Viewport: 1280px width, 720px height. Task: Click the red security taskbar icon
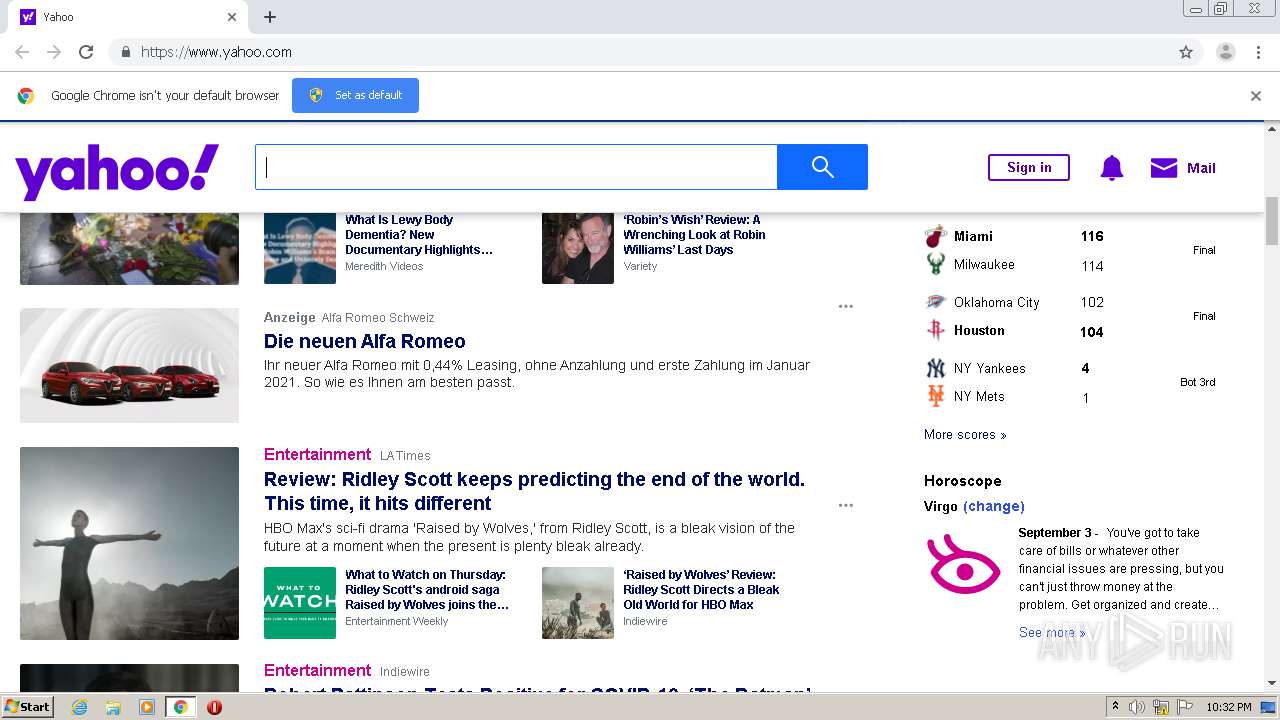point(214,707)
